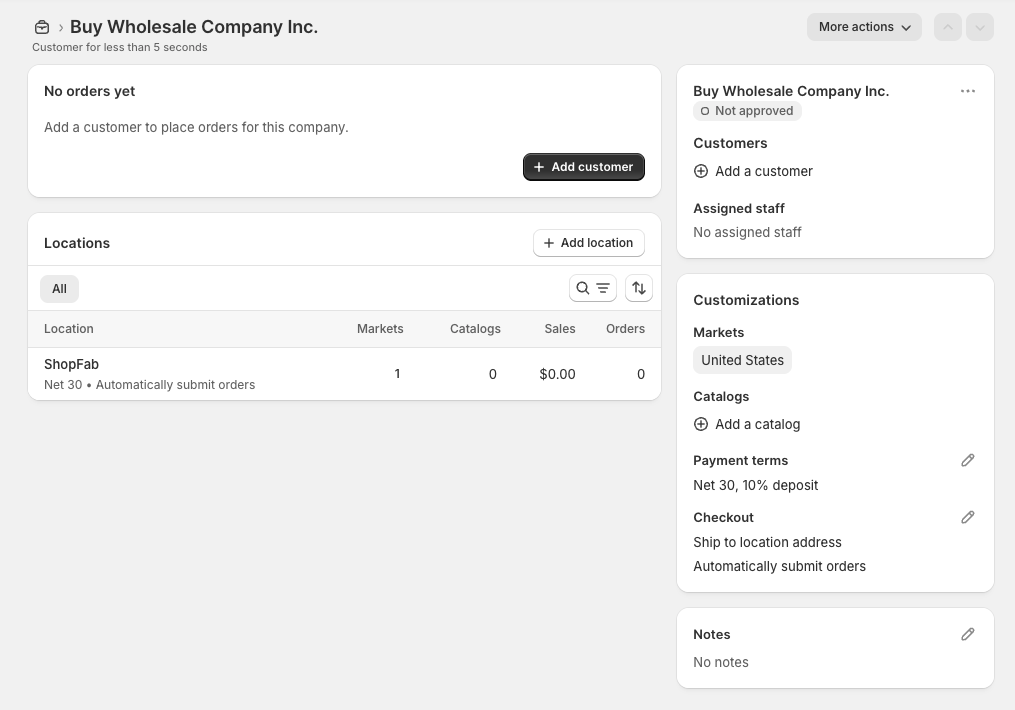Open the More actions dropdown
The image size is (1015, 710).
click(864, 27)
